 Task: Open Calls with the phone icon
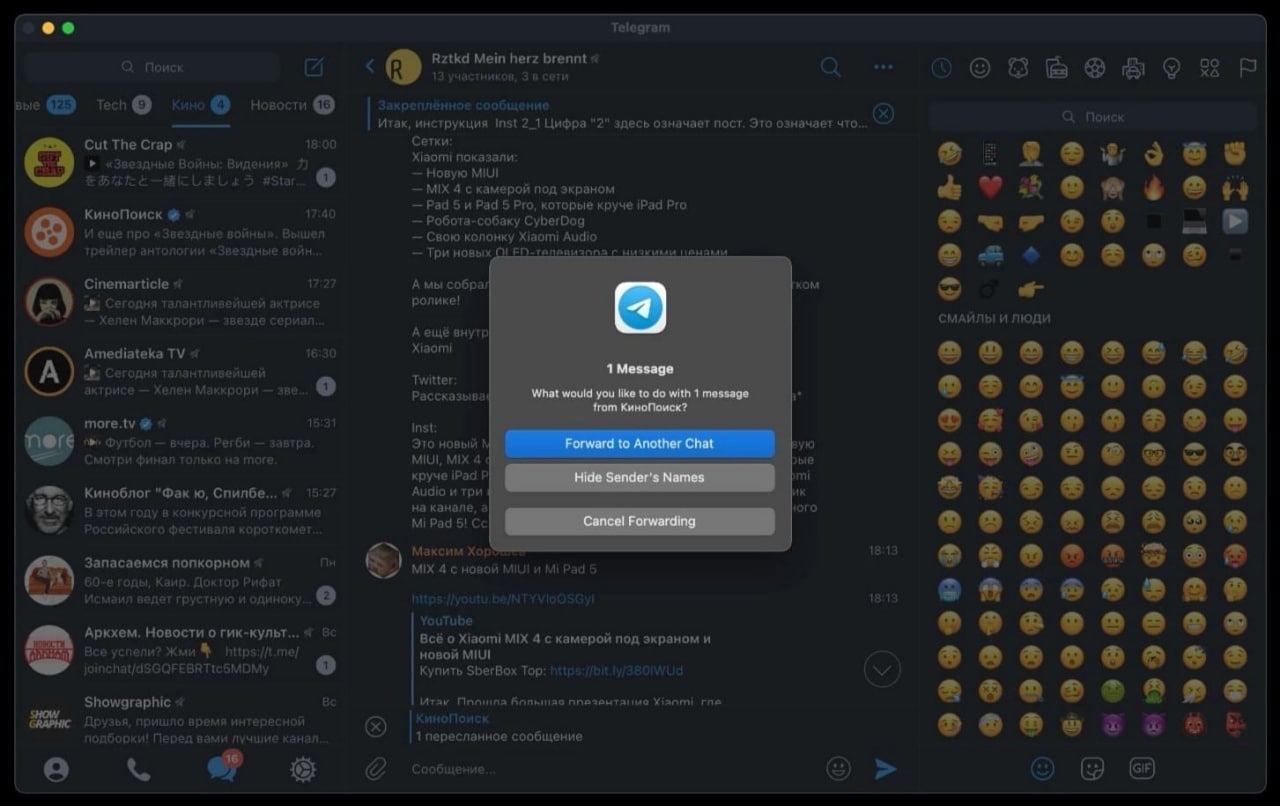(138, 769)
